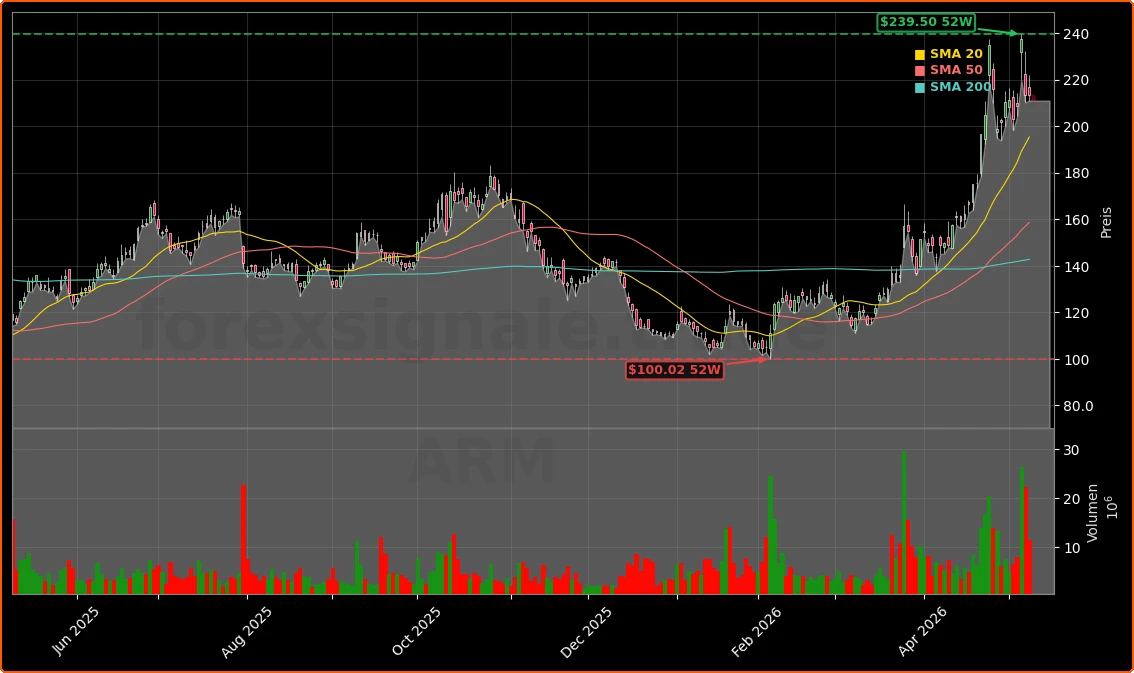Screen dimensions: 1134x673
Task: Select the SMA 50 legend entry
Action: coord(948,70)
